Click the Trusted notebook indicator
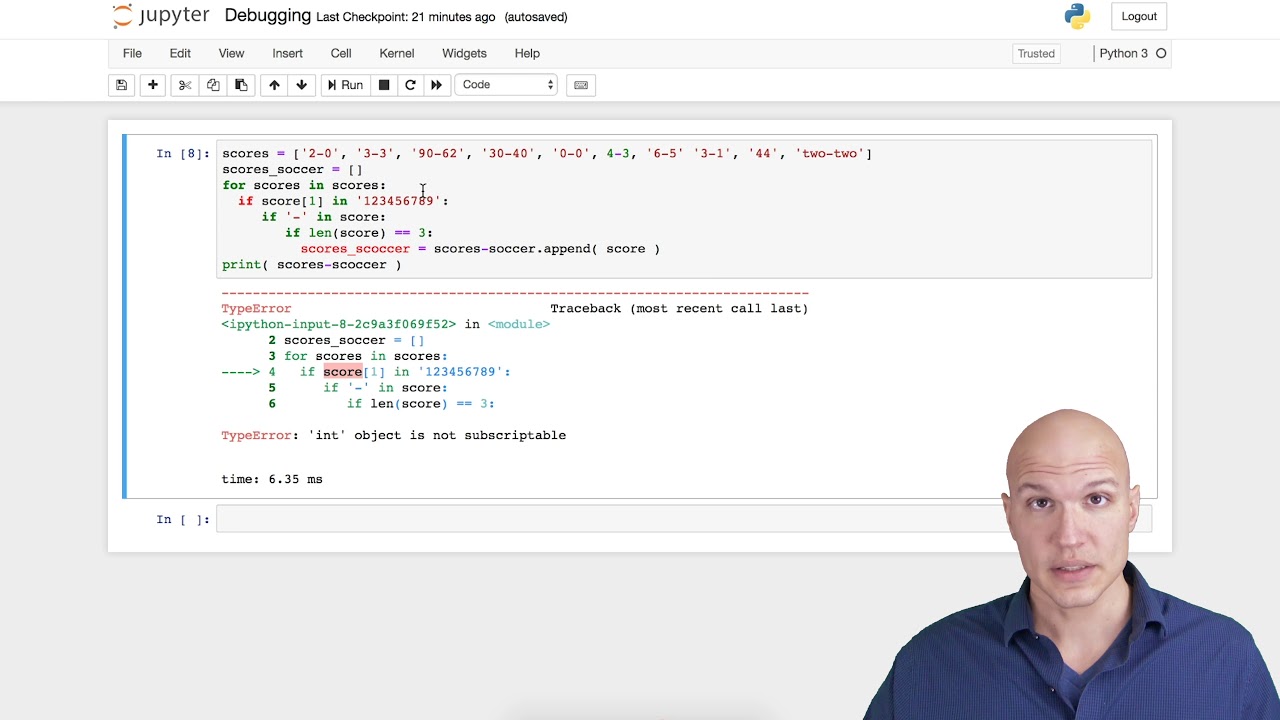The width and height of the screenshot is (1280, 720). click(x=1036, y=54)
